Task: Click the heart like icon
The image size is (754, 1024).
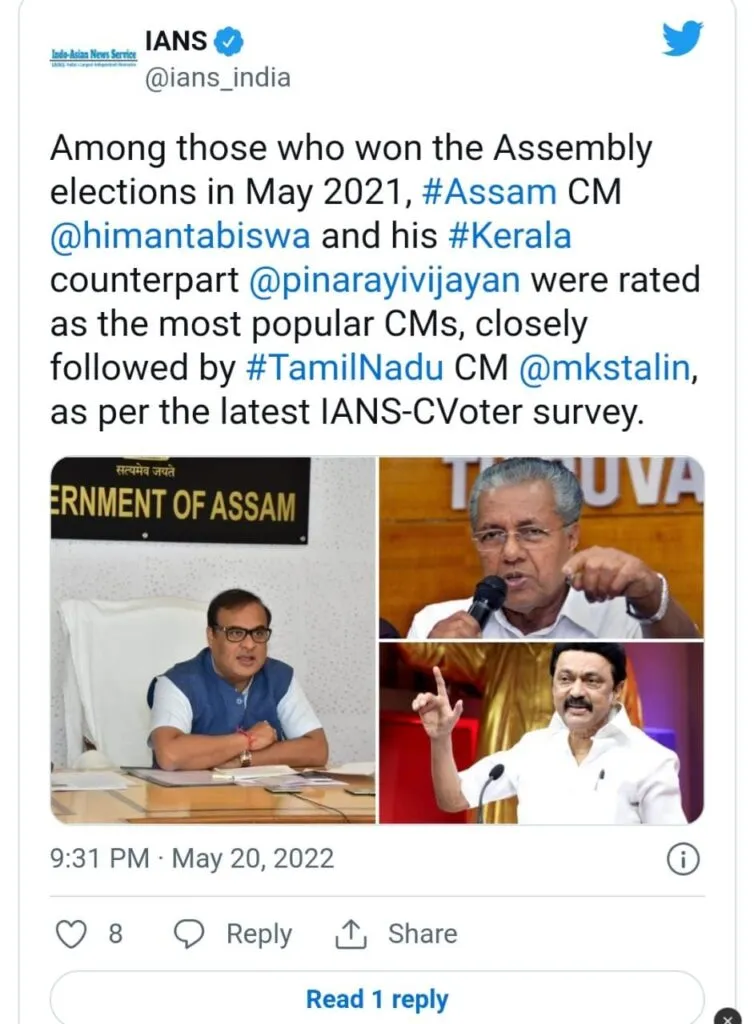Action: 71,934
